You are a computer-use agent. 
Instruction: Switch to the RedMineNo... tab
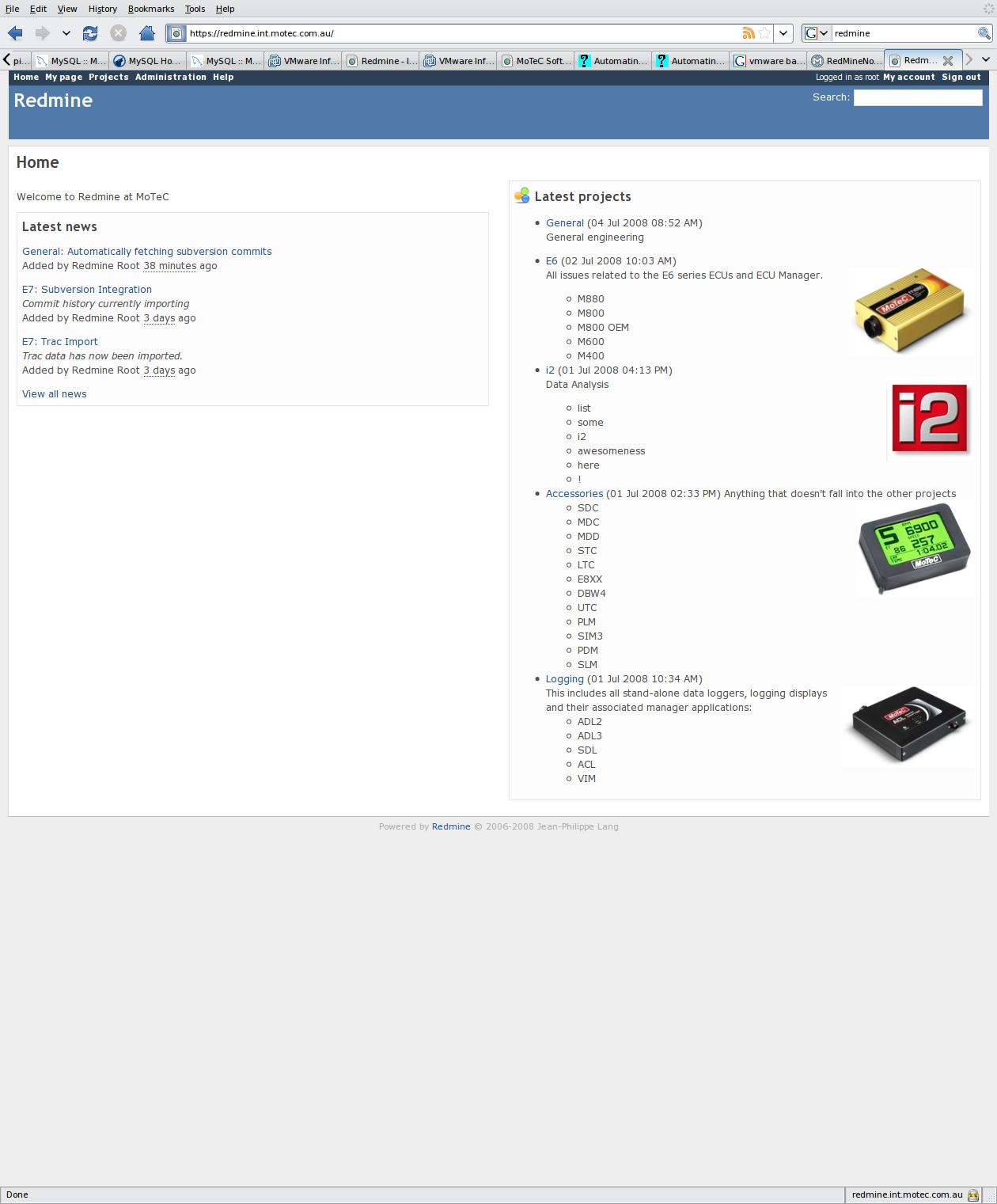coord(846,60)
